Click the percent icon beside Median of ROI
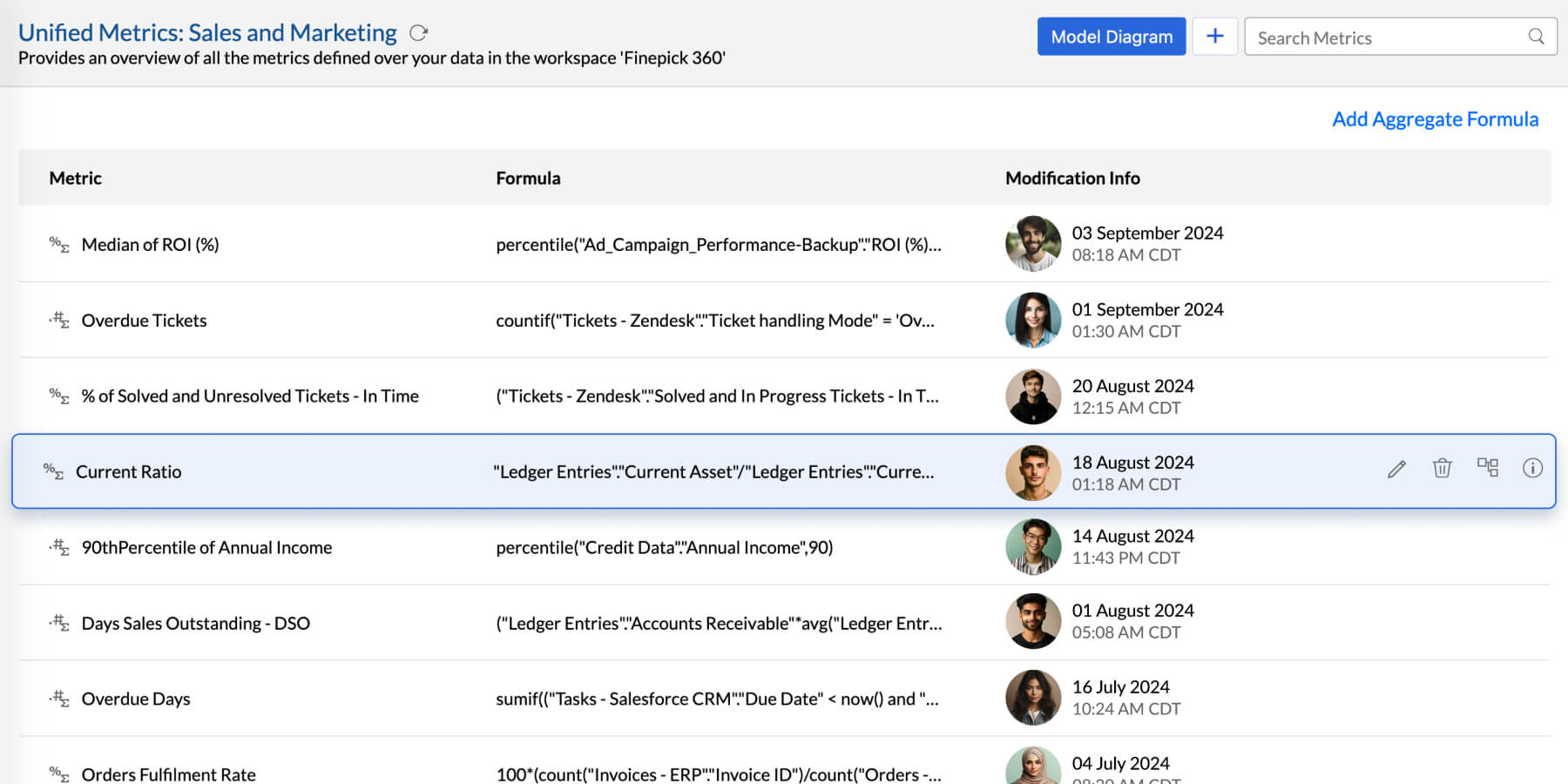The image size is (1568, 784). point(58,245)
